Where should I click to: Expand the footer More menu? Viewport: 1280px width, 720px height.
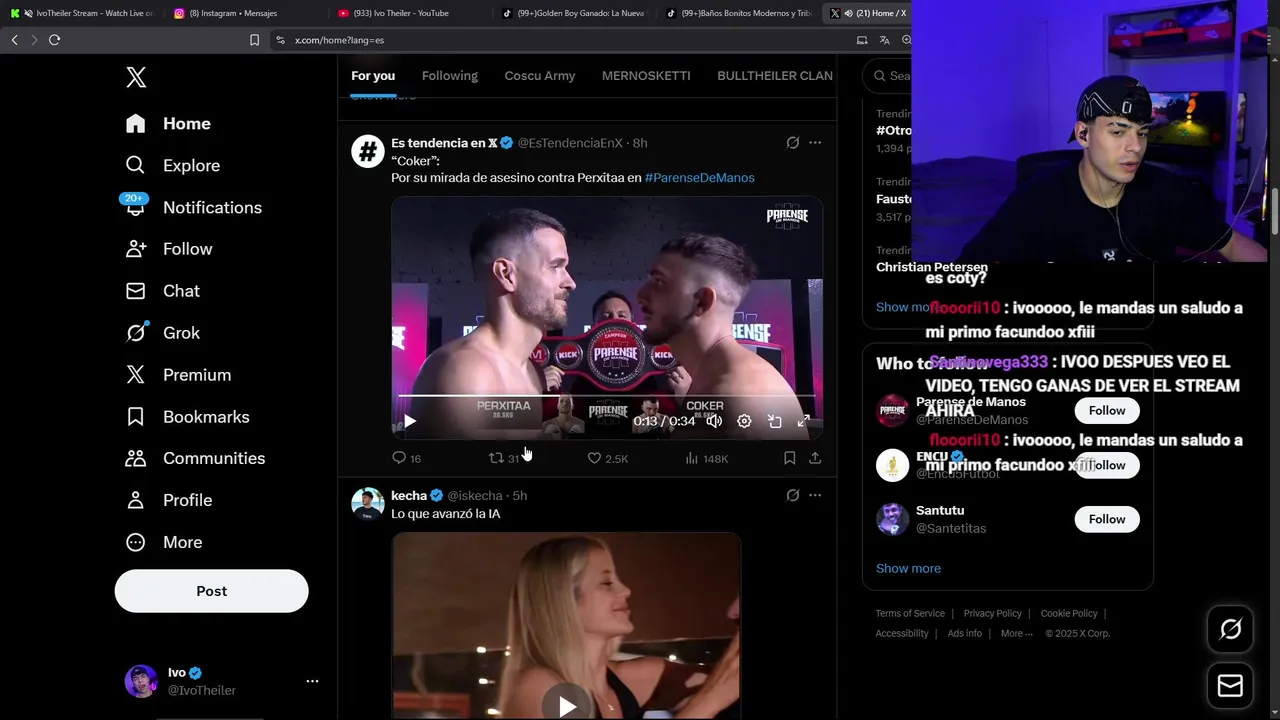(x=1016, y=634)
